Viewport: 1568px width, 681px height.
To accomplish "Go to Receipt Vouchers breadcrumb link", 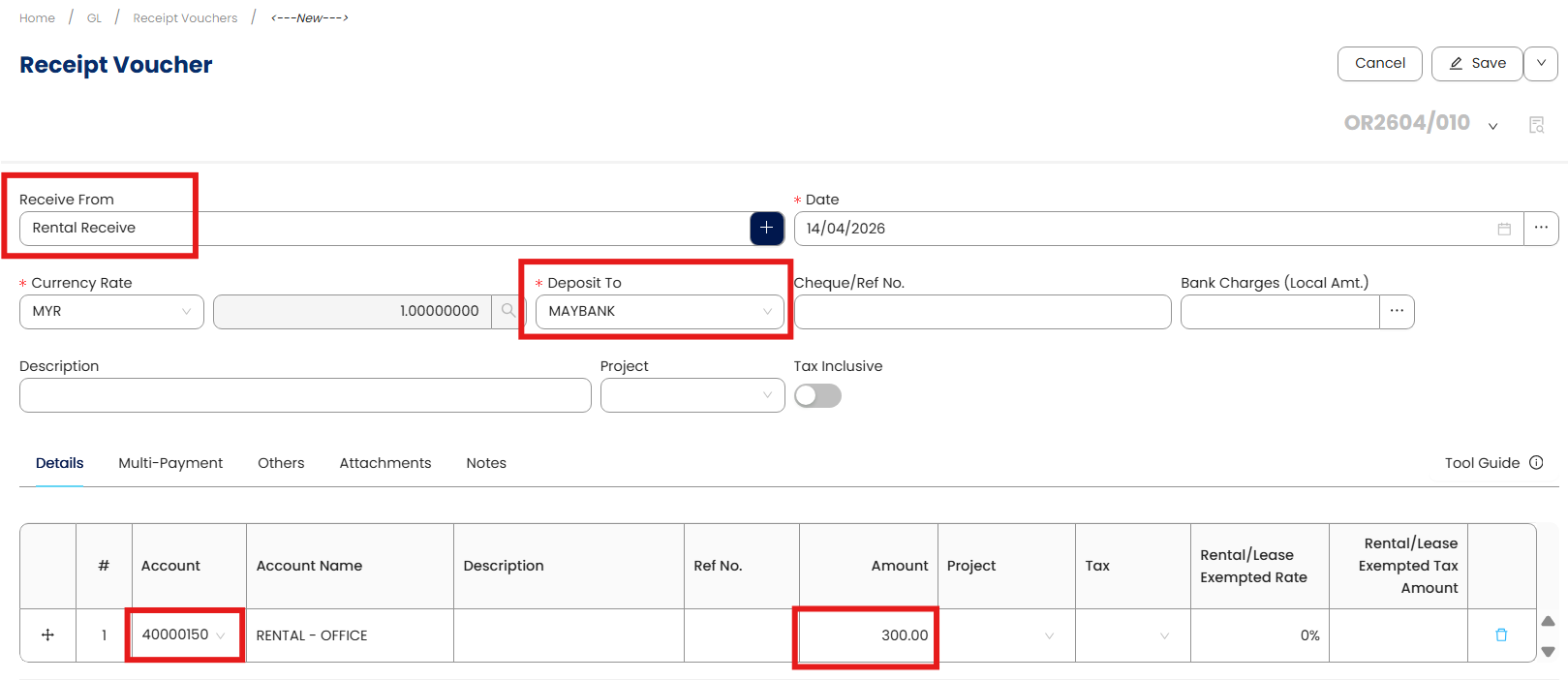I will pyautogui.click(x=185, y=18).
